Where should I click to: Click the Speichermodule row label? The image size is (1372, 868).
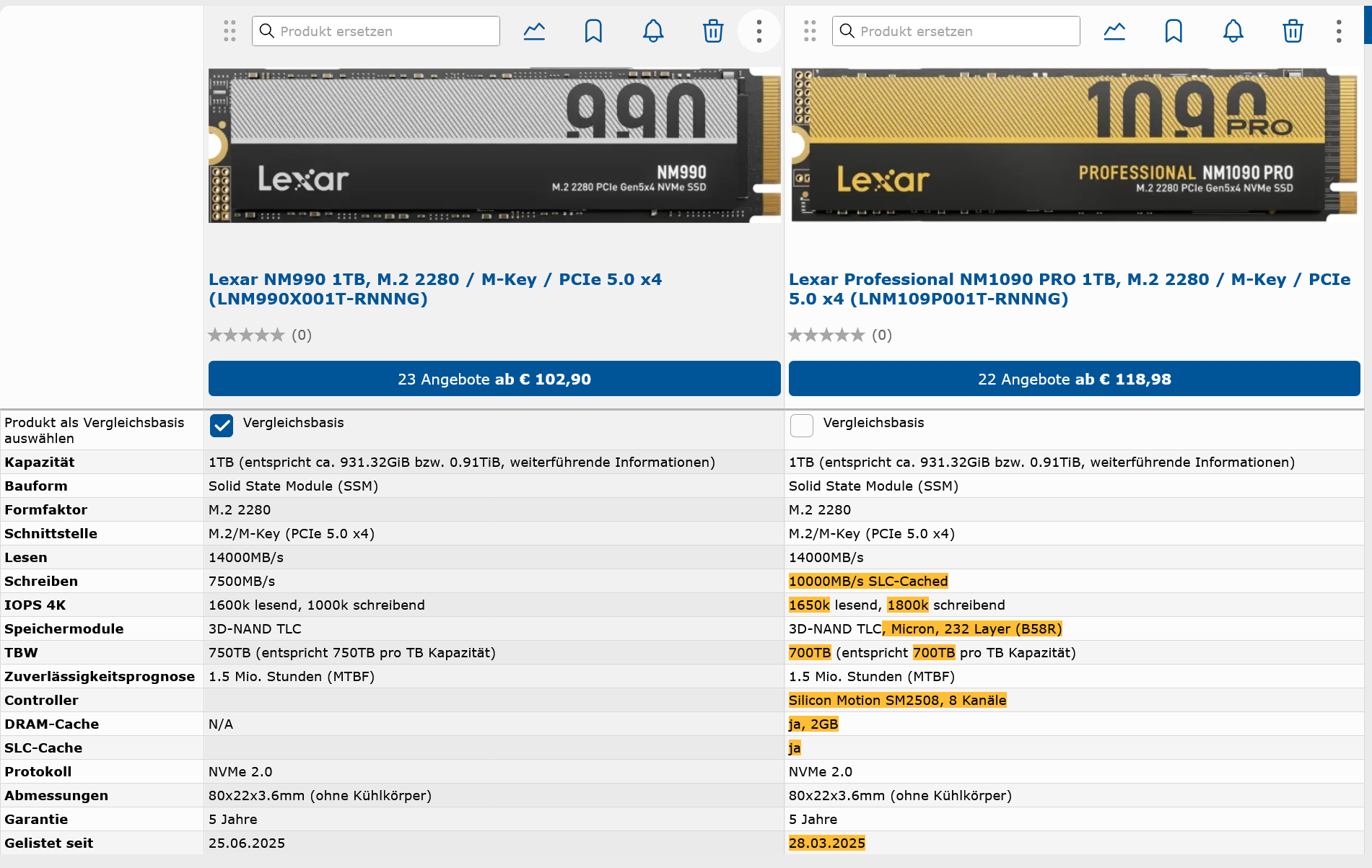64,628
